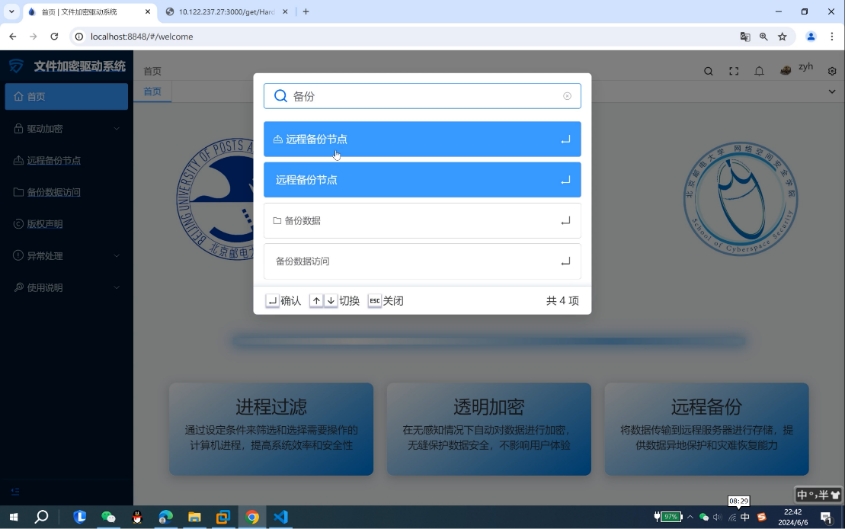Open system settings gear icon
846x529 pixels.
point(832,71)
